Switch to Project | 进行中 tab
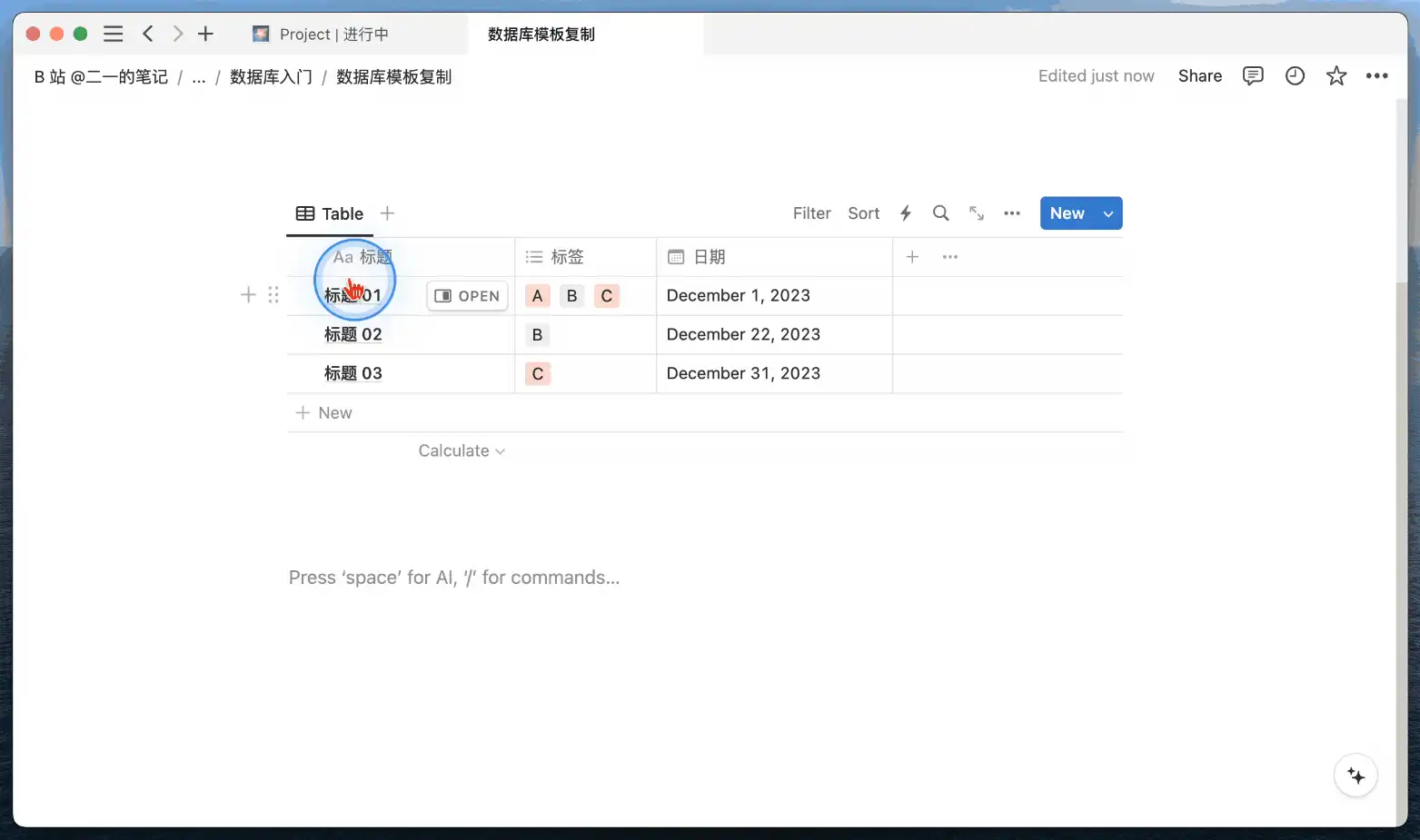The height and width of the screenshot is (840, 1420). (333, 35)
